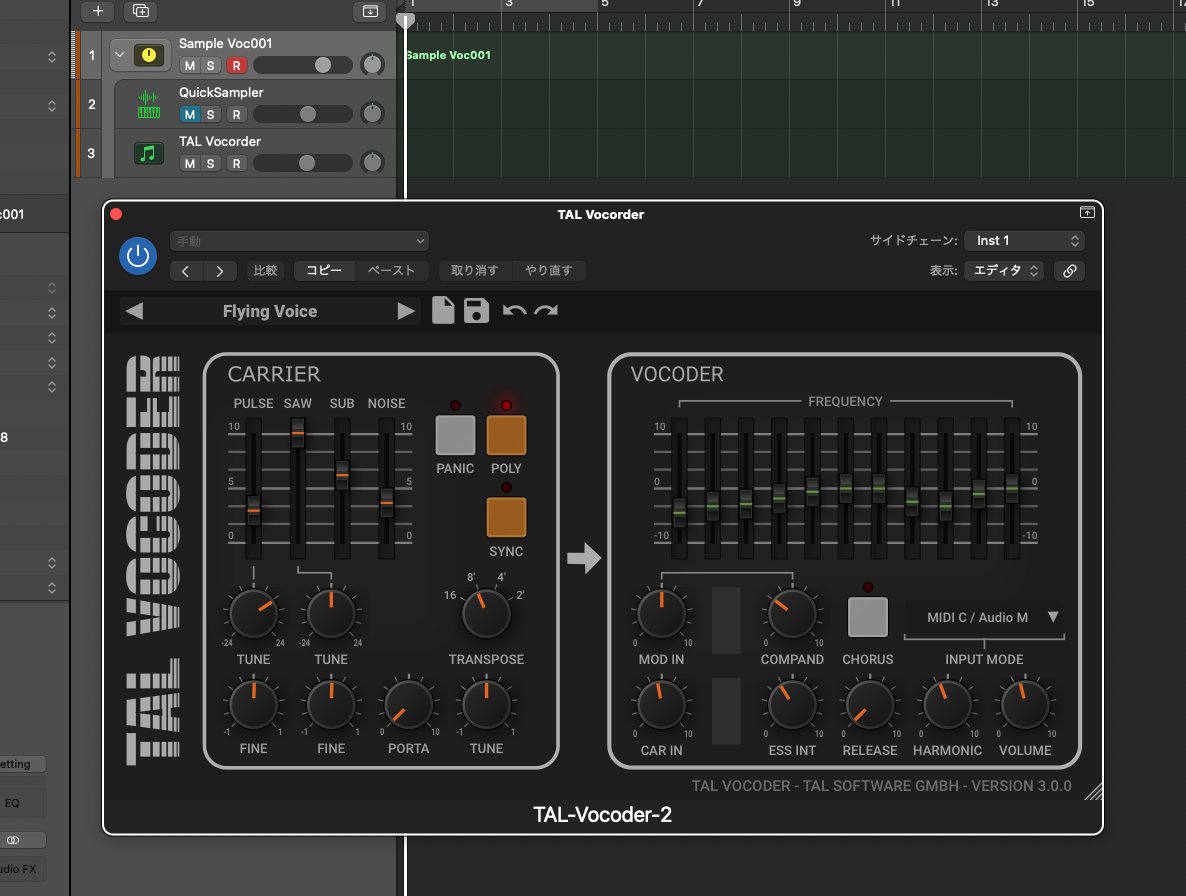Image resolution: width=1186 pixels, height=896 pixels.
Task: Open the view dropdown showing エディタ
Action: [x=1004, y=271]
